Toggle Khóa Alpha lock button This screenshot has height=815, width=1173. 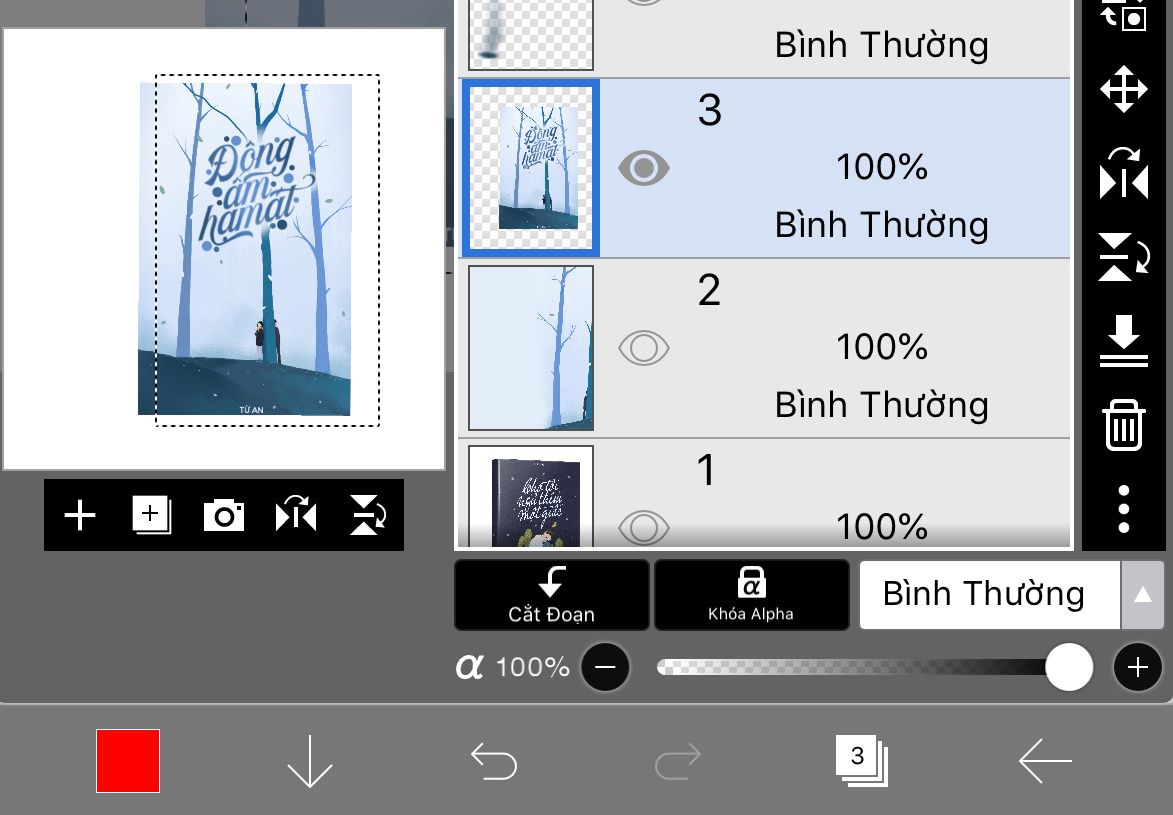[752, 595]
